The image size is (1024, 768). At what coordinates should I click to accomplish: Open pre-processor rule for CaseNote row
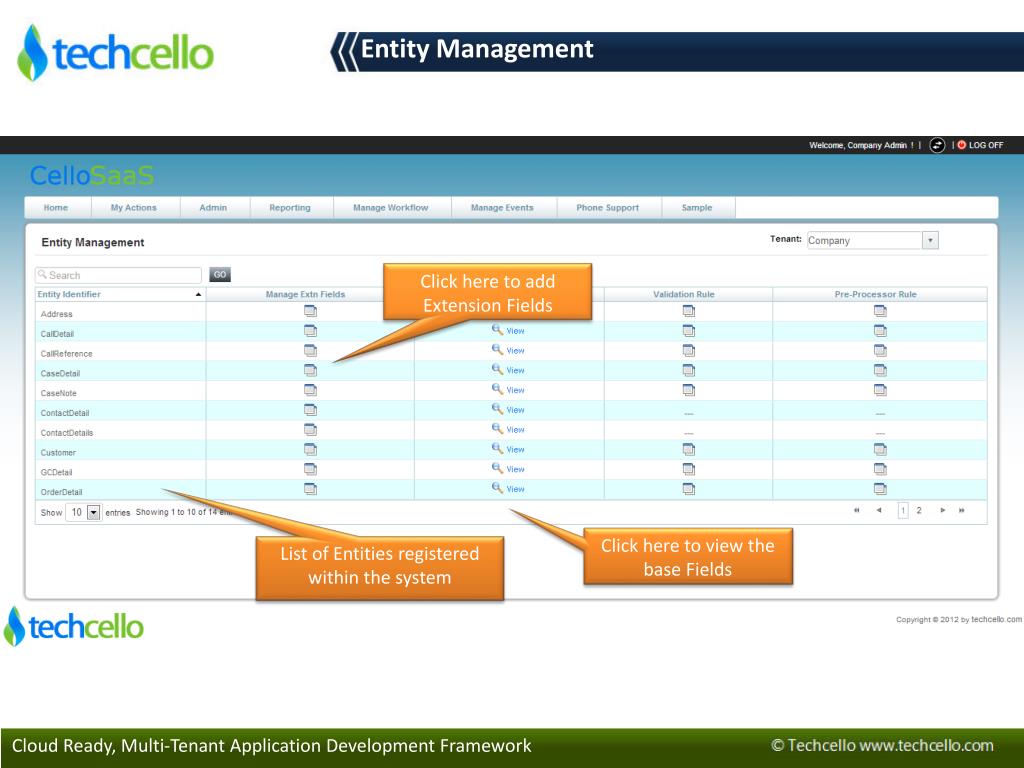(x=880, y=391)
